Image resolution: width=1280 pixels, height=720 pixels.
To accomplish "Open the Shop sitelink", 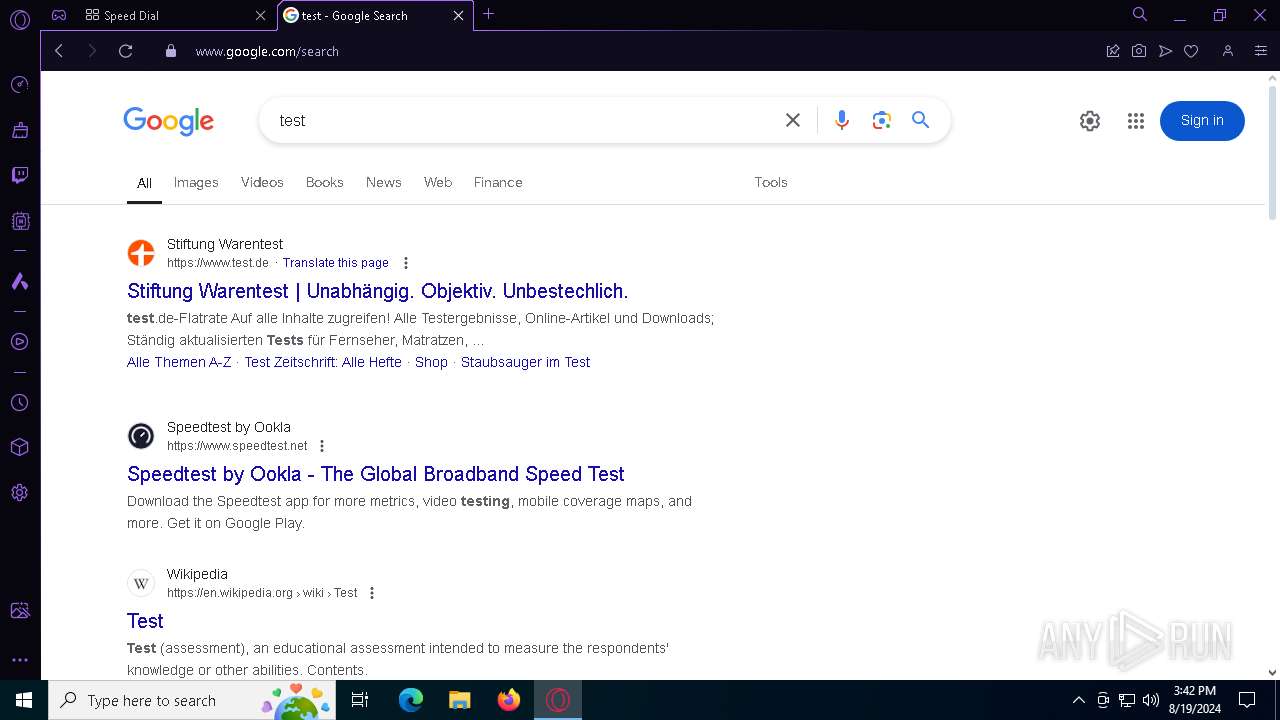I will (x=431, y=362).
